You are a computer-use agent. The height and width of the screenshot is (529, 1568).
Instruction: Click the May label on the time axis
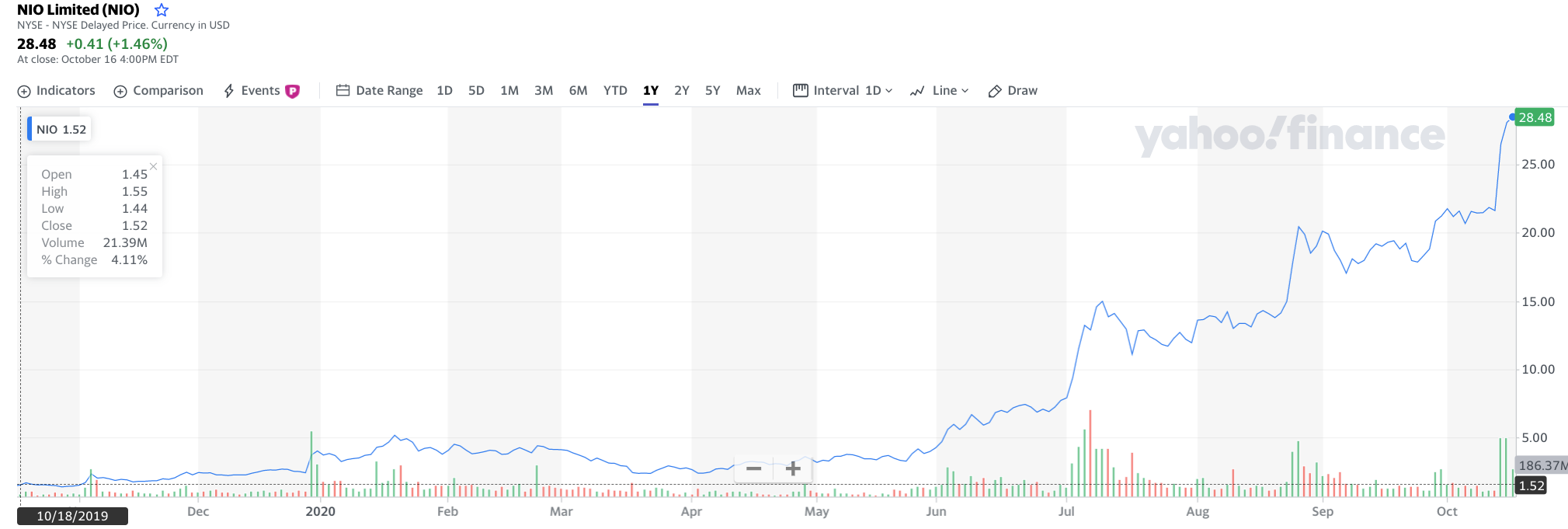816,511
